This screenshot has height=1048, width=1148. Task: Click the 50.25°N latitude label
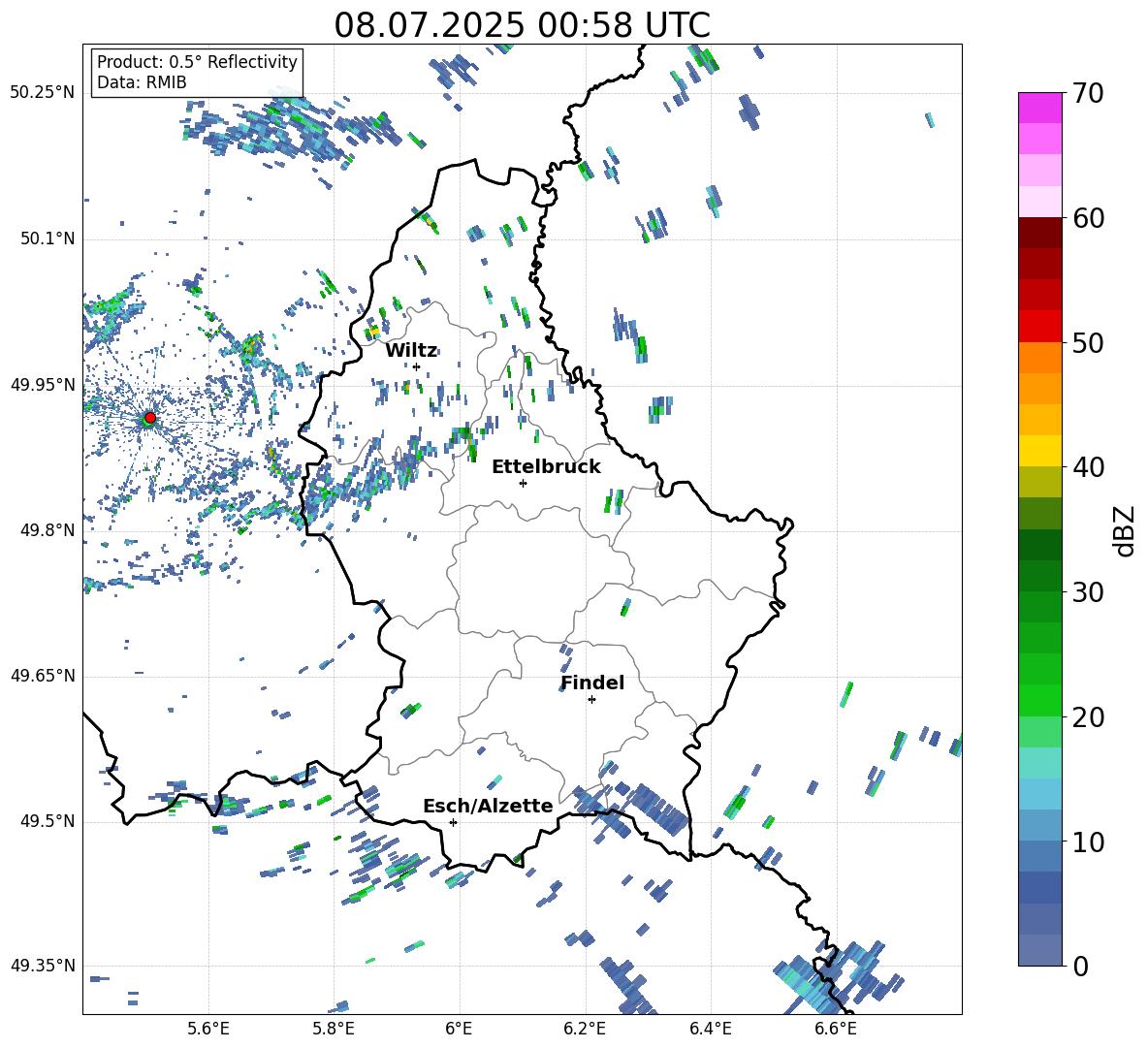[x=43, y=93]
